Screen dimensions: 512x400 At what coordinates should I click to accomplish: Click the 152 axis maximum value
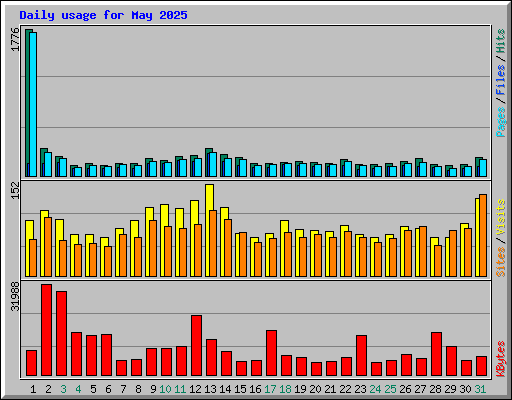coord(16,191)
